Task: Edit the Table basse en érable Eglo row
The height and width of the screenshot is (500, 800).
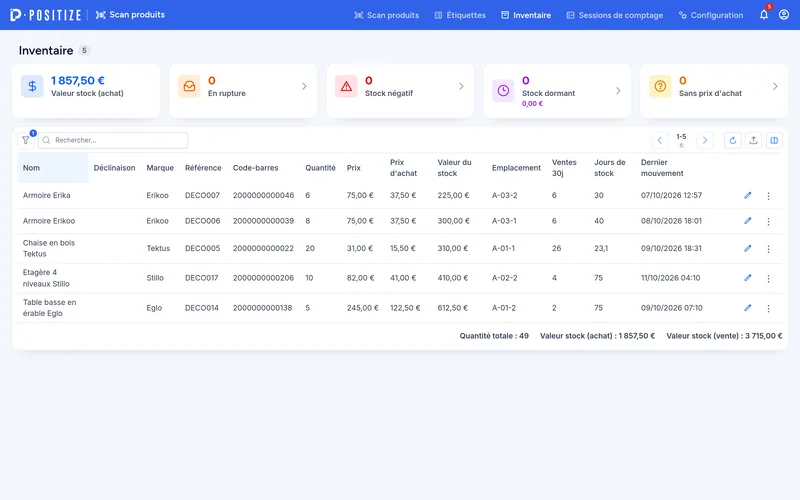Action: pos(747,308)
